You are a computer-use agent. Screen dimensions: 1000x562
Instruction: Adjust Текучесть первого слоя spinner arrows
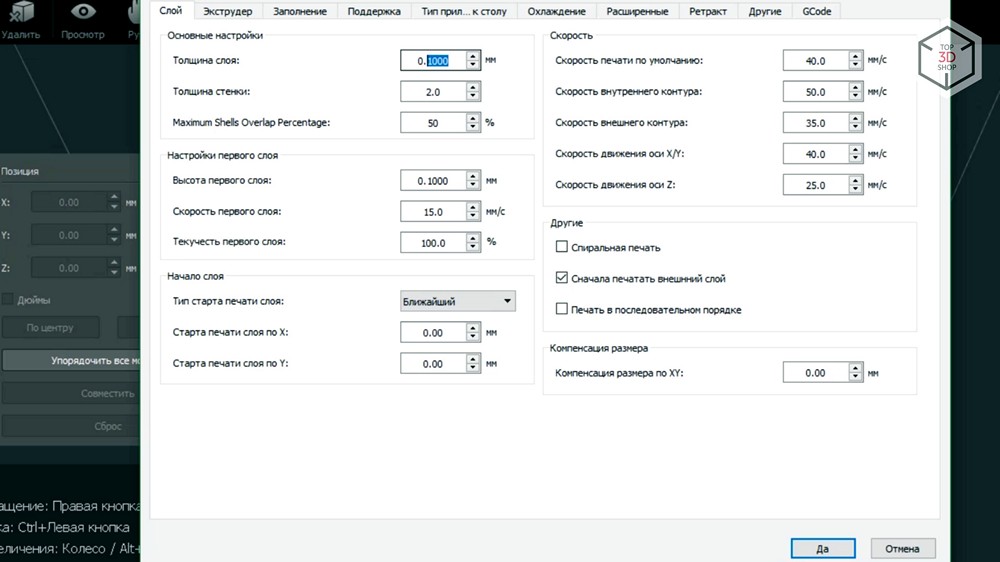[x=473, y=242]
